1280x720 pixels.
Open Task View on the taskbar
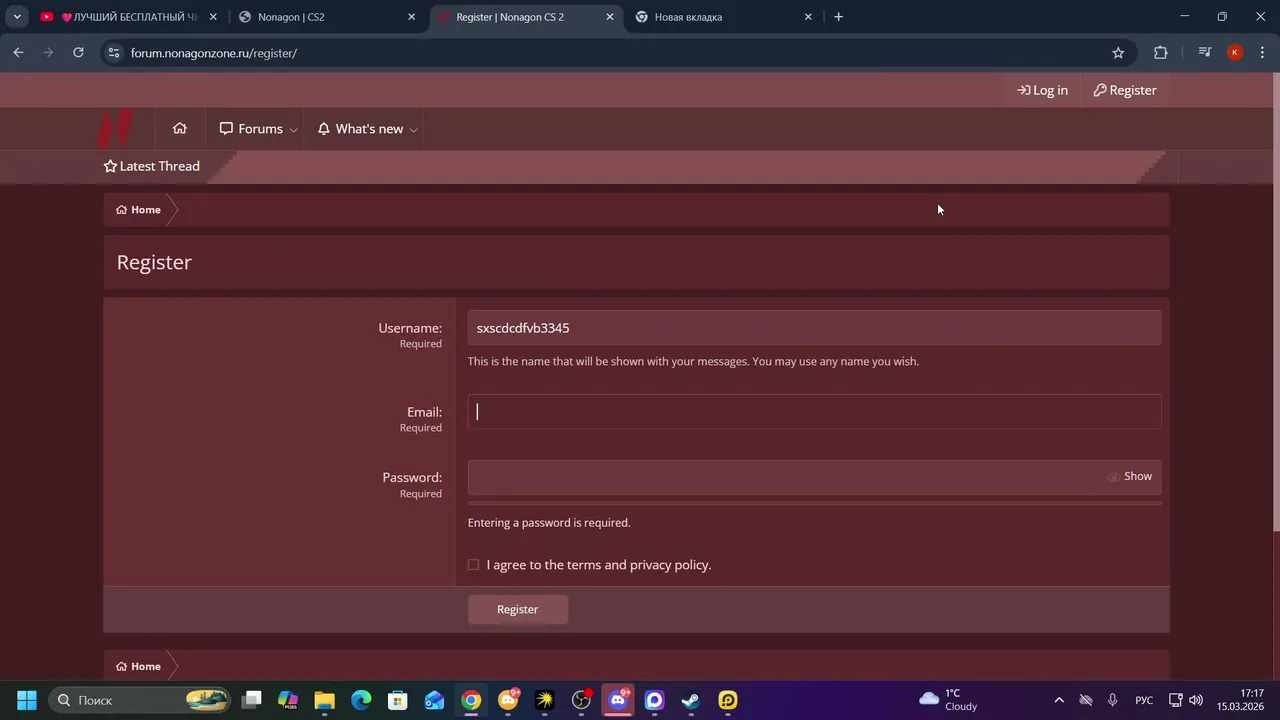pyautogui.click(x=251, y=700)
